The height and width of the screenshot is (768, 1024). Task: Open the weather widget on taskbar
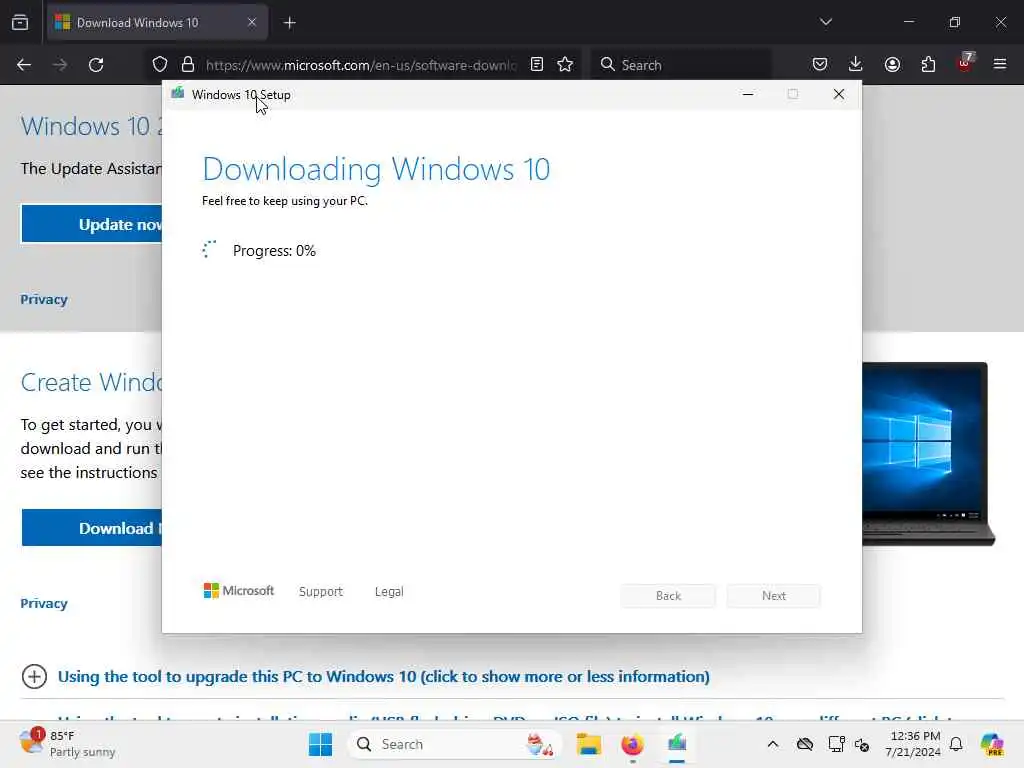(x=67, y=744)
